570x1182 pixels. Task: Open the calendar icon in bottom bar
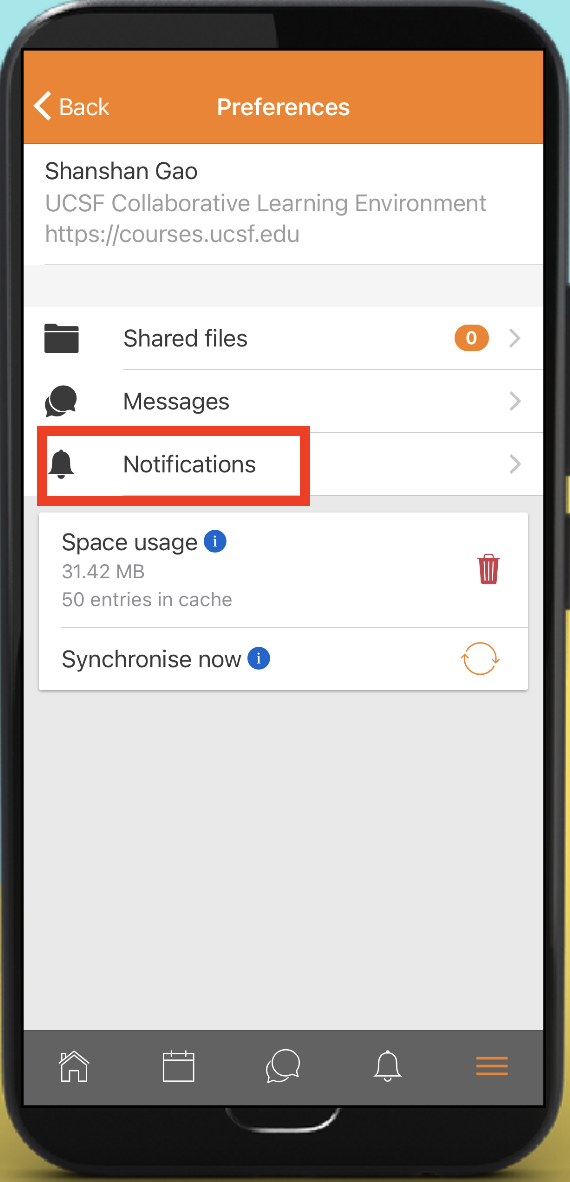coord(179,1066)
